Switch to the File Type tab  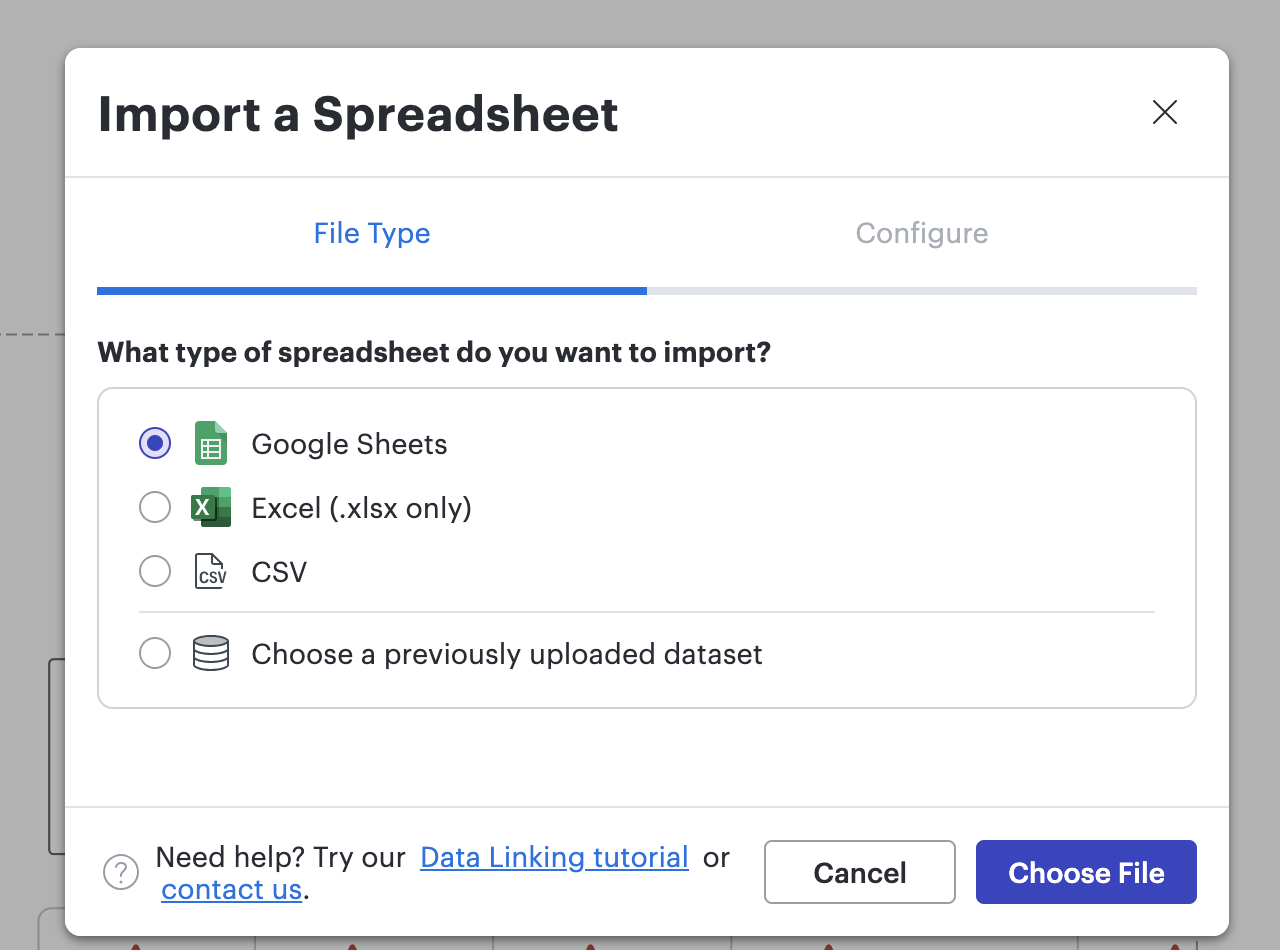tap(371, 233)
